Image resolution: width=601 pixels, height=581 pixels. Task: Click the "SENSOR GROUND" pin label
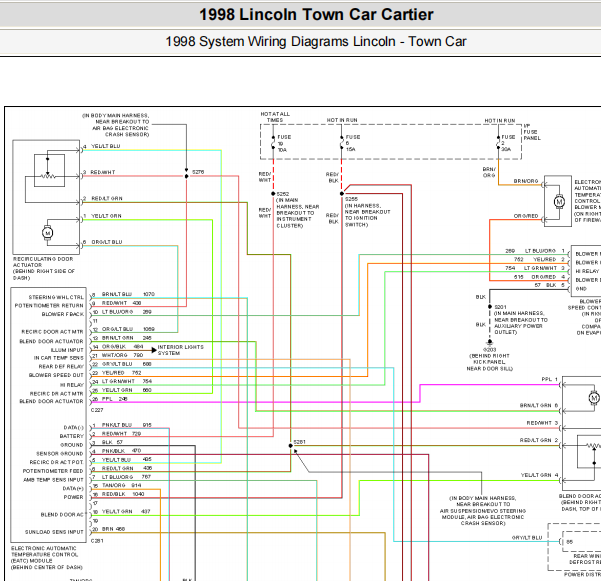[59, 454]
